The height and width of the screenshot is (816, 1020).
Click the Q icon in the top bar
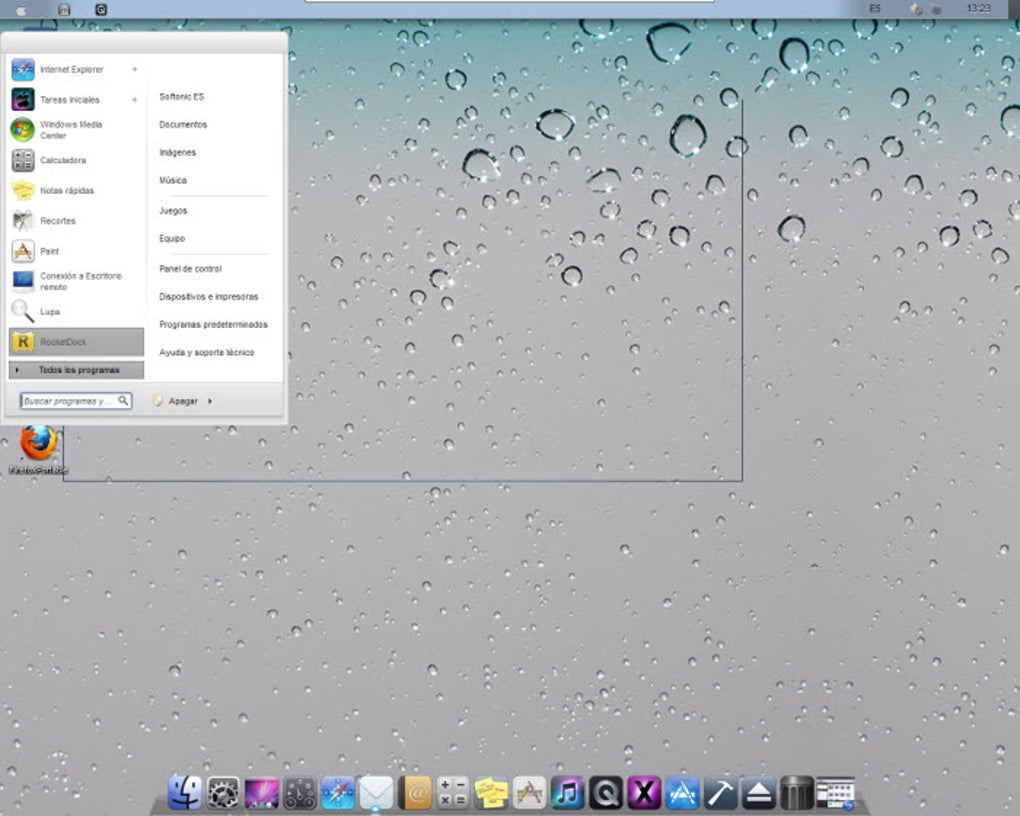pyautogui.click(x=101, y=9)
